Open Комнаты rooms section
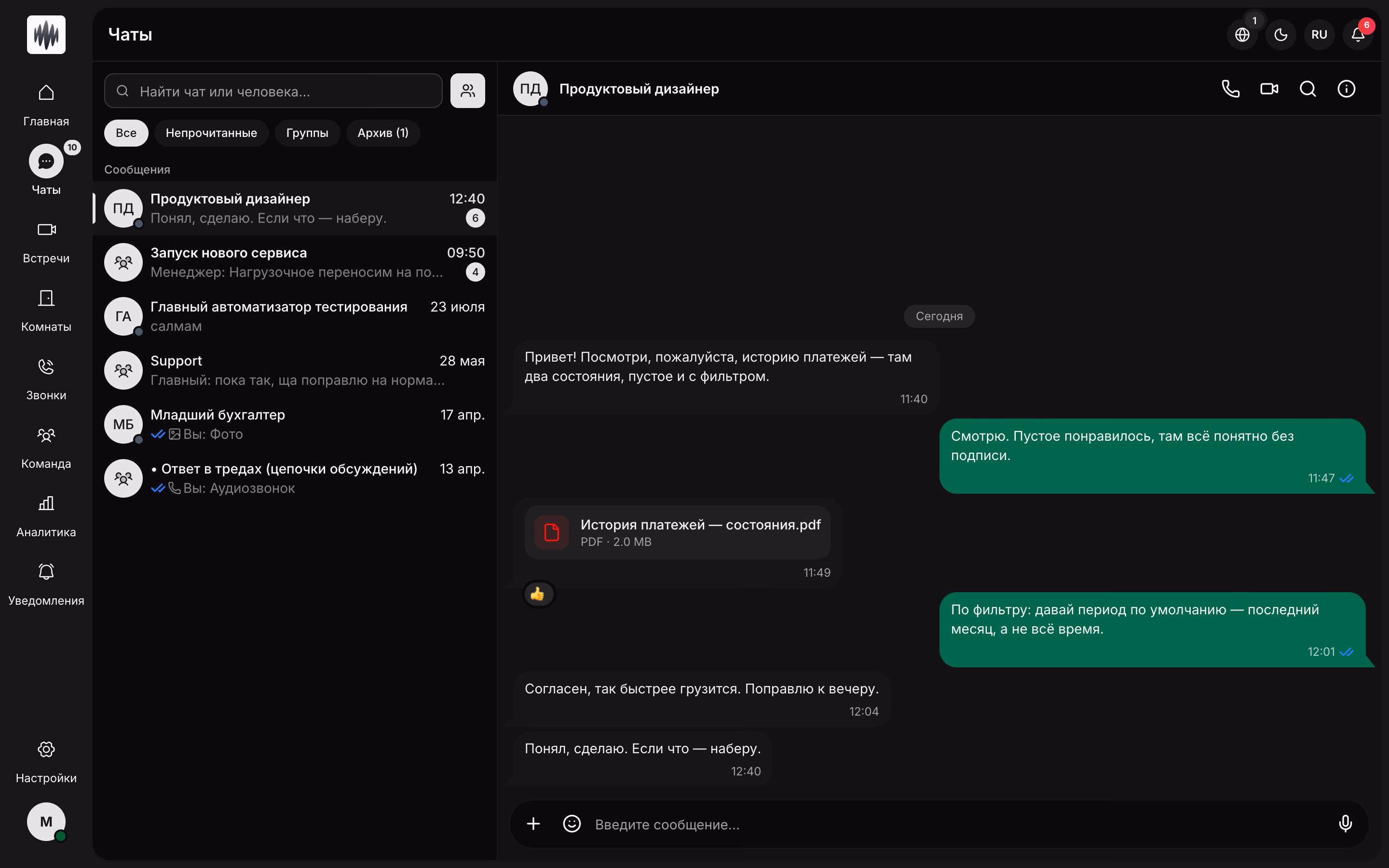The width and height of the screenshot is (1389, 868). coord(46,311)
